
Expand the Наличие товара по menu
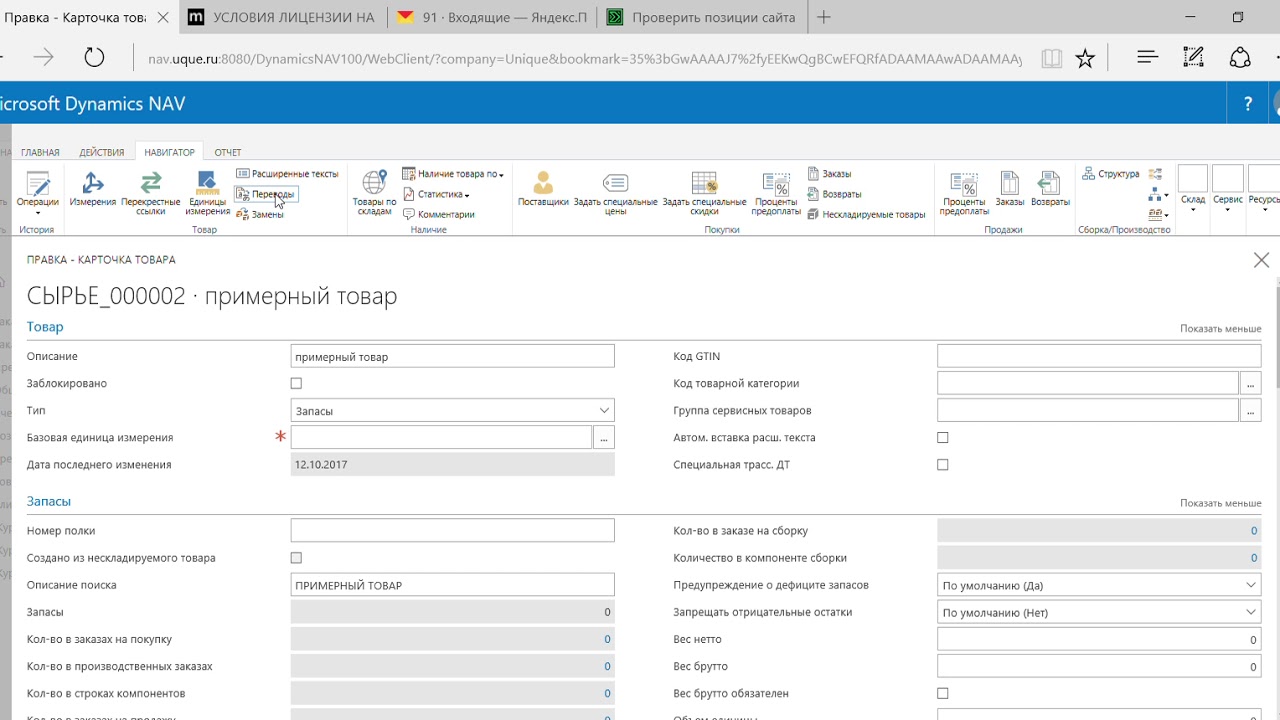(x=453, y=174)
